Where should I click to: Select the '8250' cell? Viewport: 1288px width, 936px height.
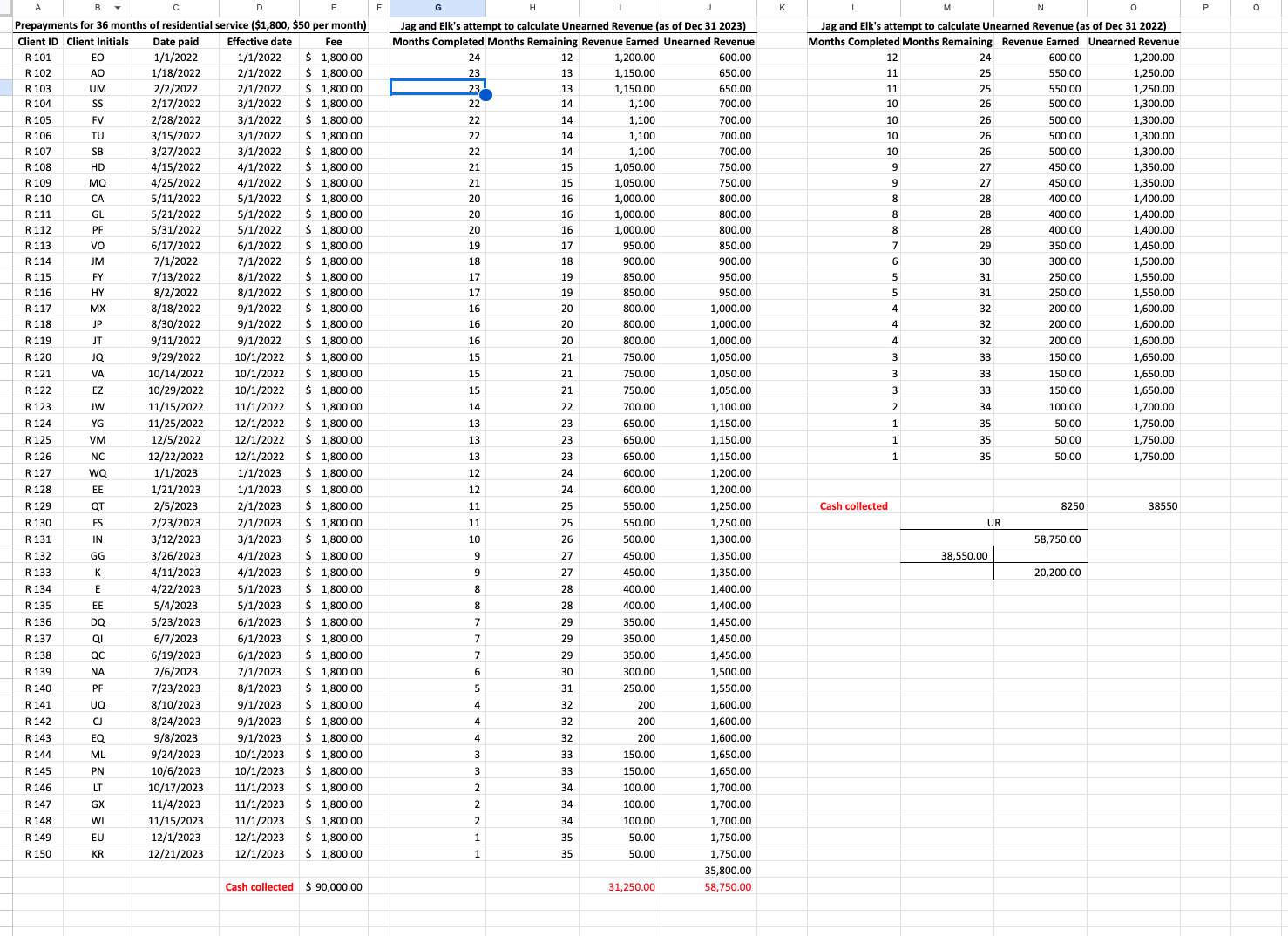coord(1040,505)
